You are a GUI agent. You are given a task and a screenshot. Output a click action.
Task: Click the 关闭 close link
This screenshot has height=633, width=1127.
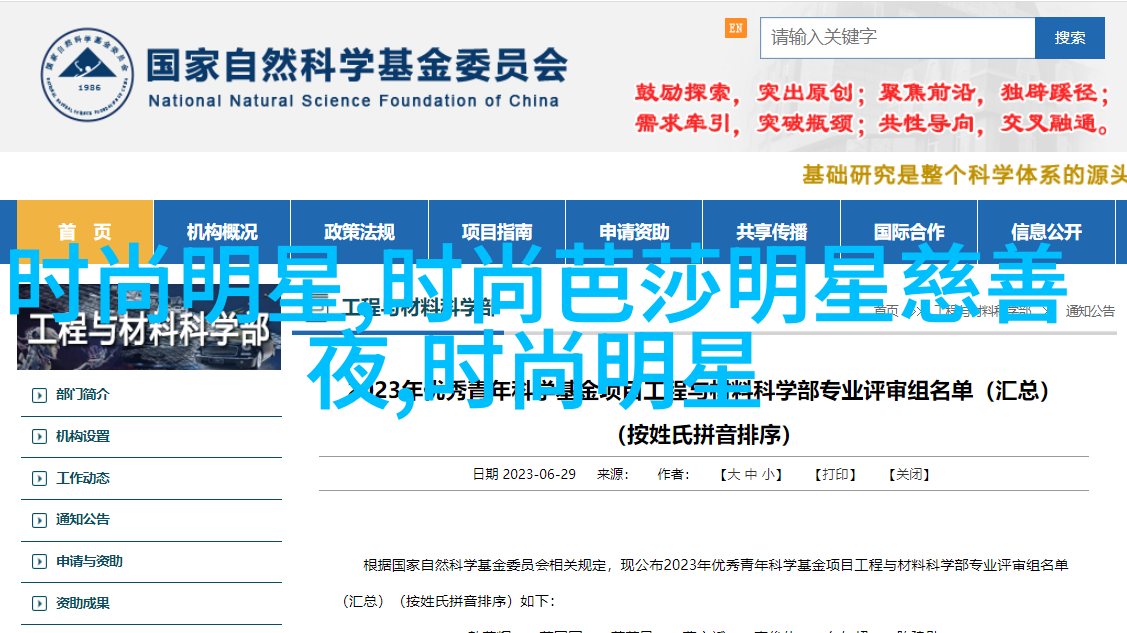coord(909,474)
